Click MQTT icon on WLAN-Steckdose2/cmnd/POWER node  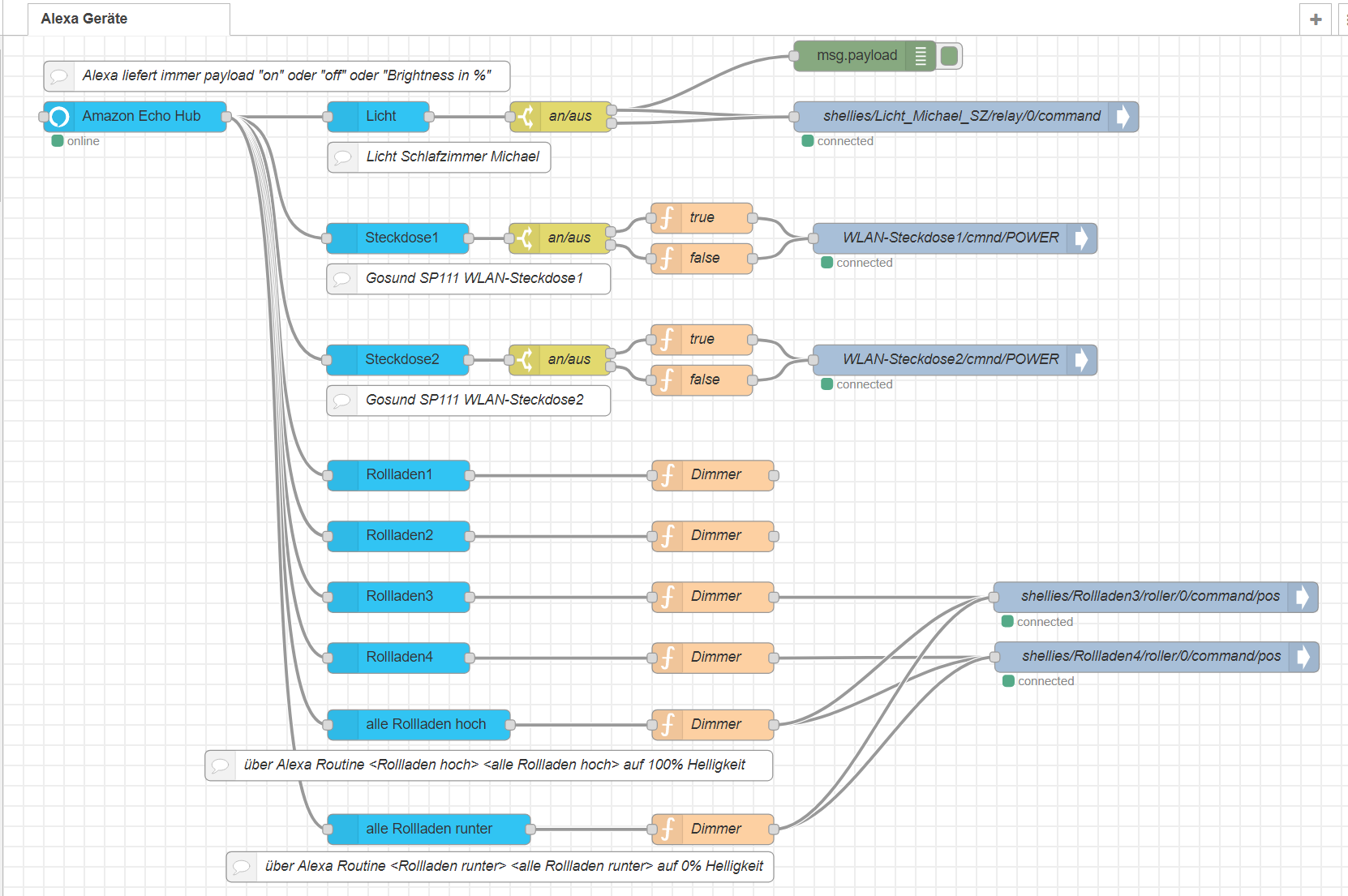pyautogui.click(x=1082, y=360)
